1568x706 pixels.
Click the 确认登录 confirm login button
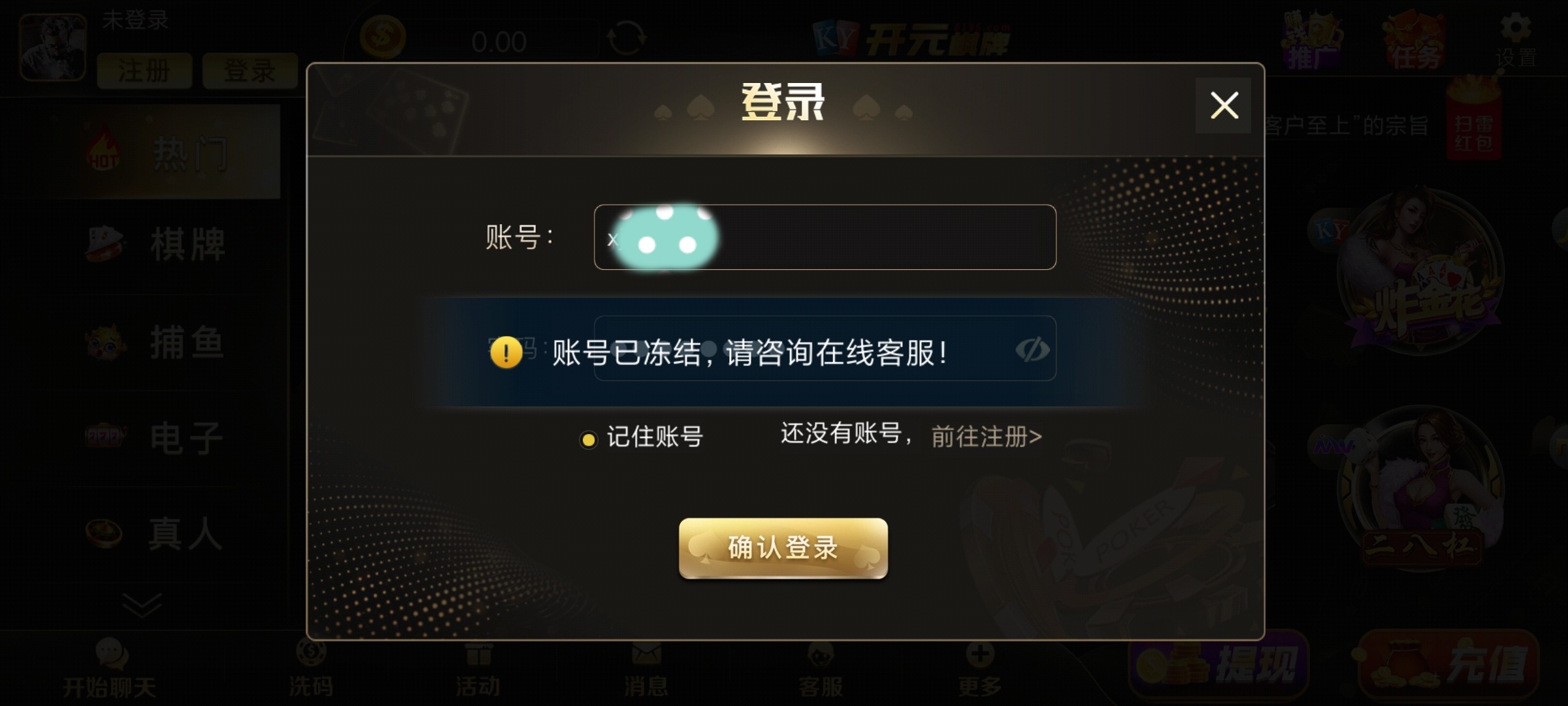point(783,548)
